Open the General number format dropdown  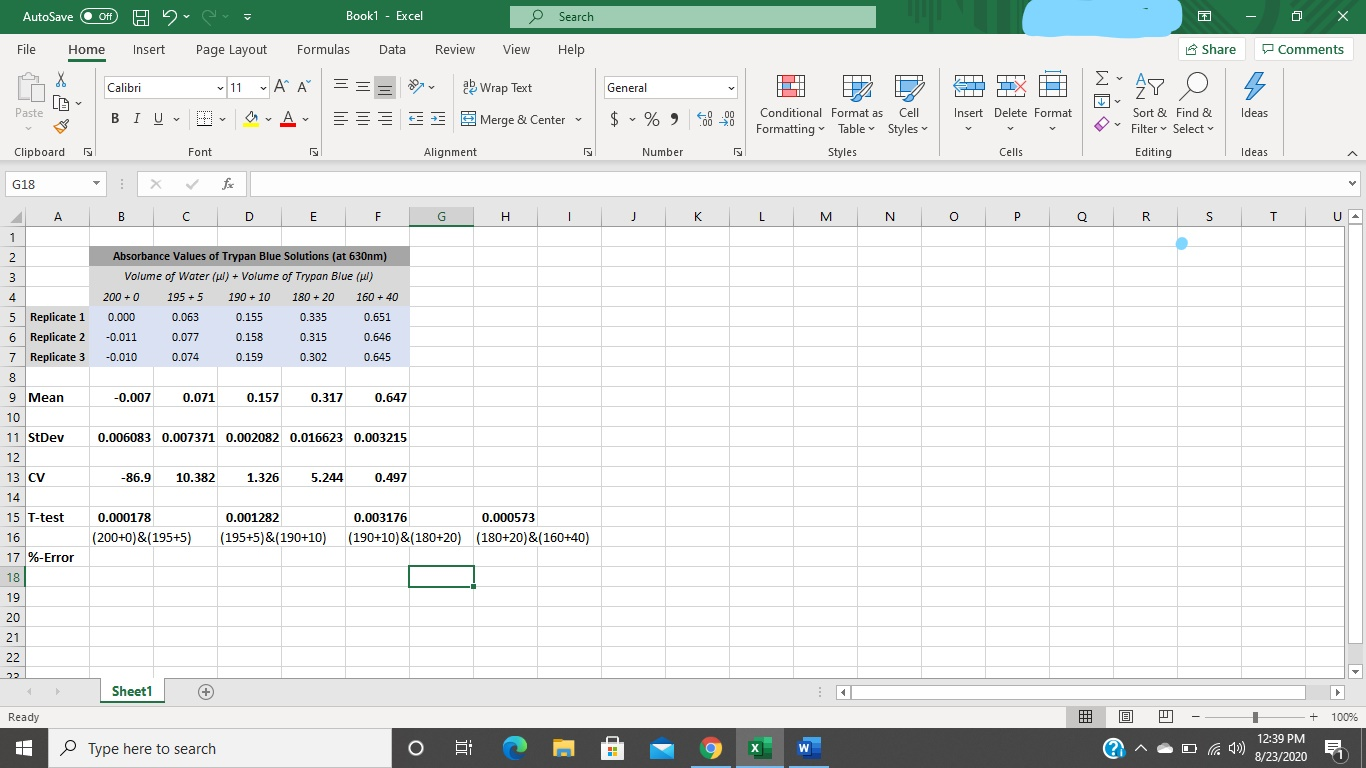coord(731,88)
